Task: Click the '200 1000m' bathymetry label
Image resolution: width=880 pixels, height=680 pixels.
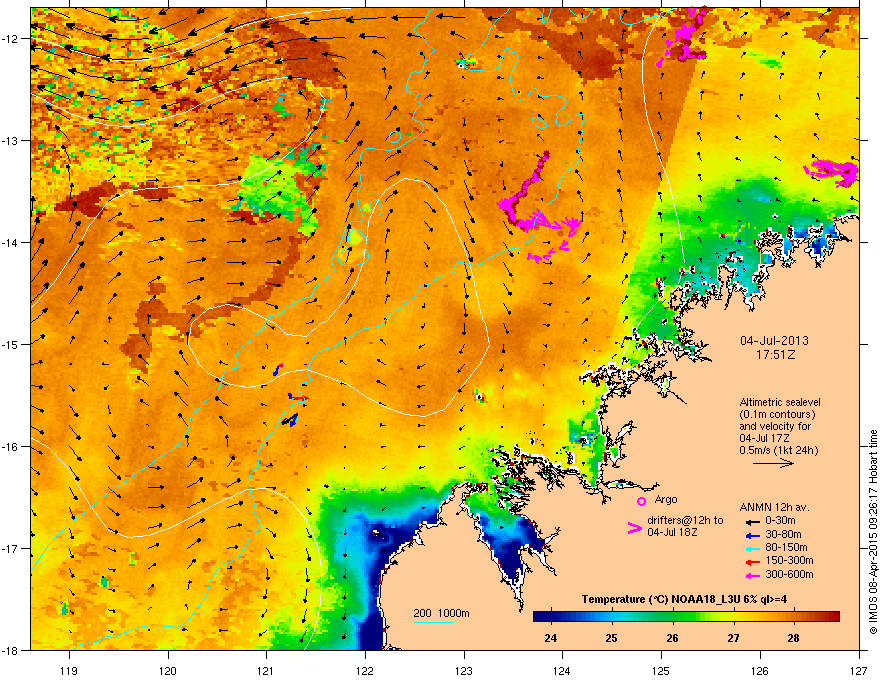Action: pyautogui.click(x=441, y=613)
